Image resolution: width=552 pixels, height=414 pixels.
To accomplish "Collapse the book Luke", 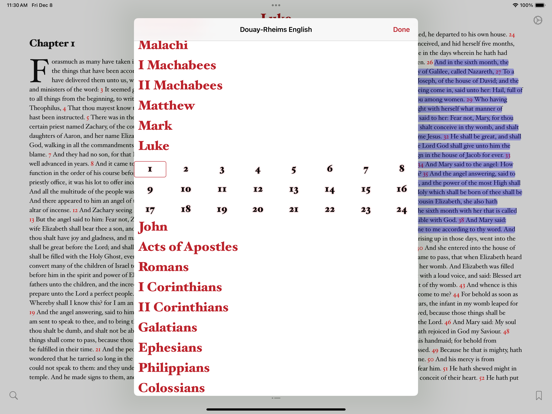I will point(153,146).
